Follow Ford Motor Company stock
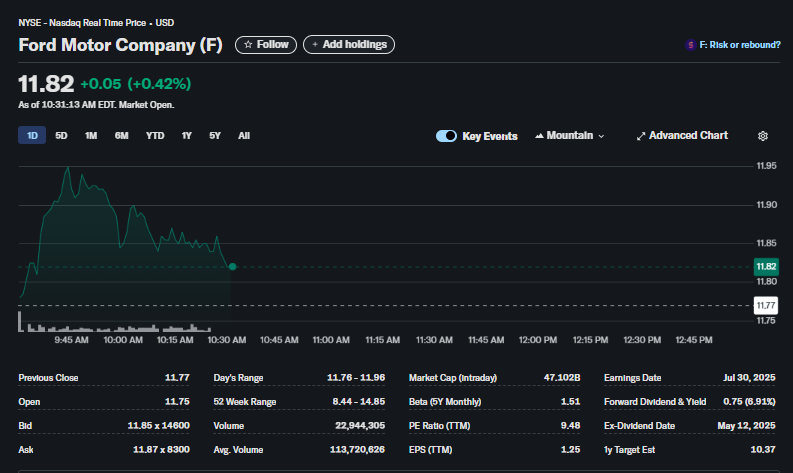This screenshot has height=473, width=793. pos(266,45)
